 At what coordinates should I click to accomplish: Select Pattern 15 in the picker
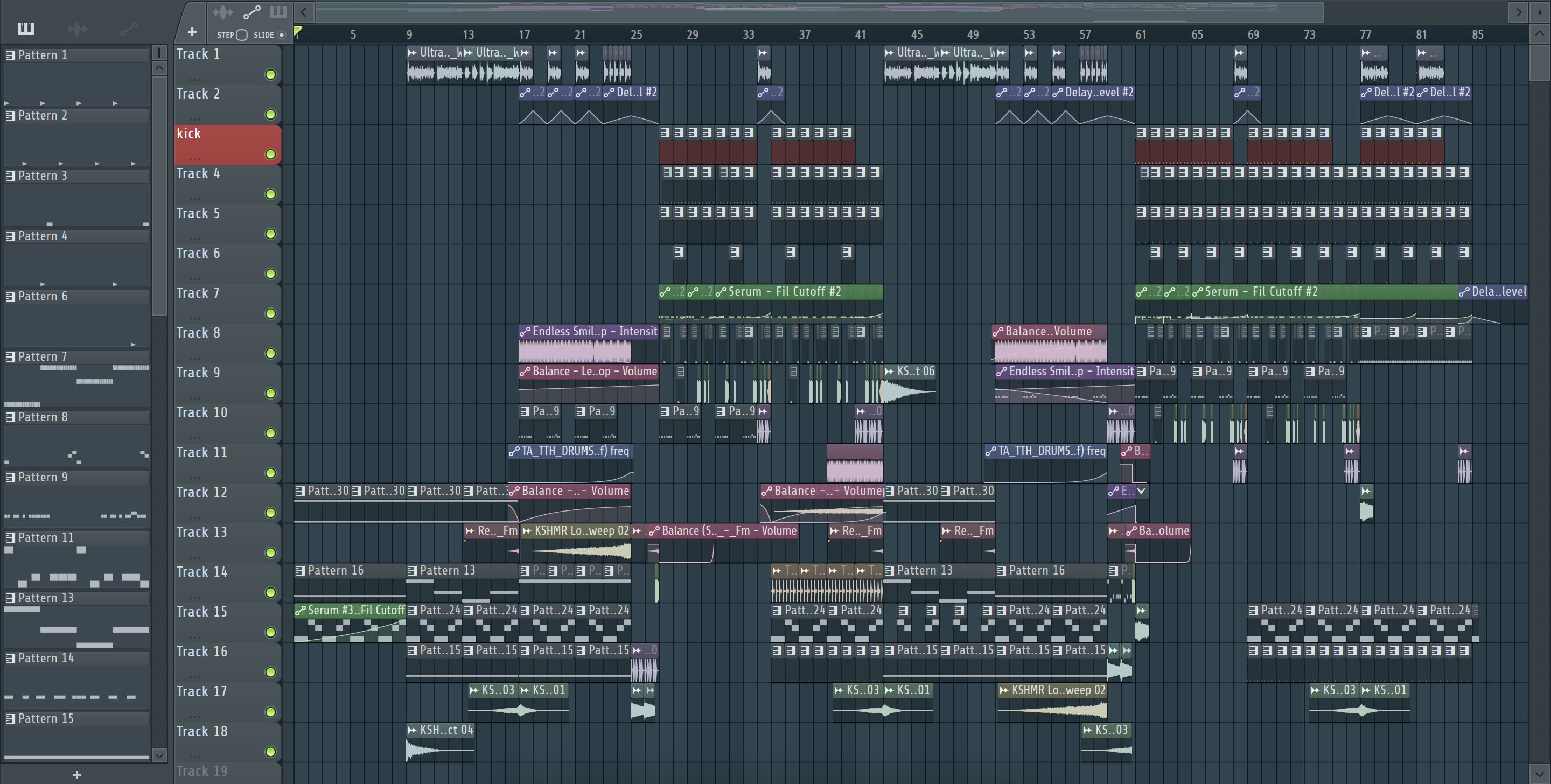(77, 718)
